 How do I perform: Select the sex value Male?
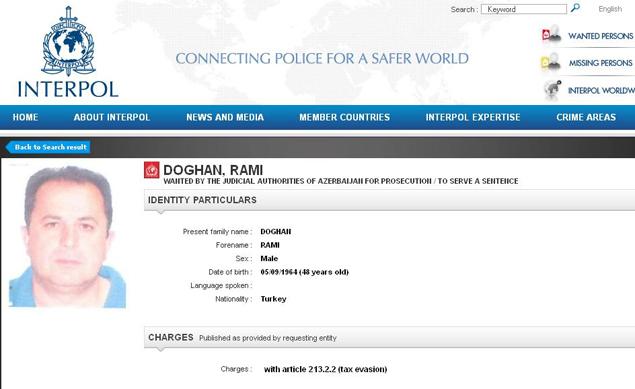click(269, 258)
